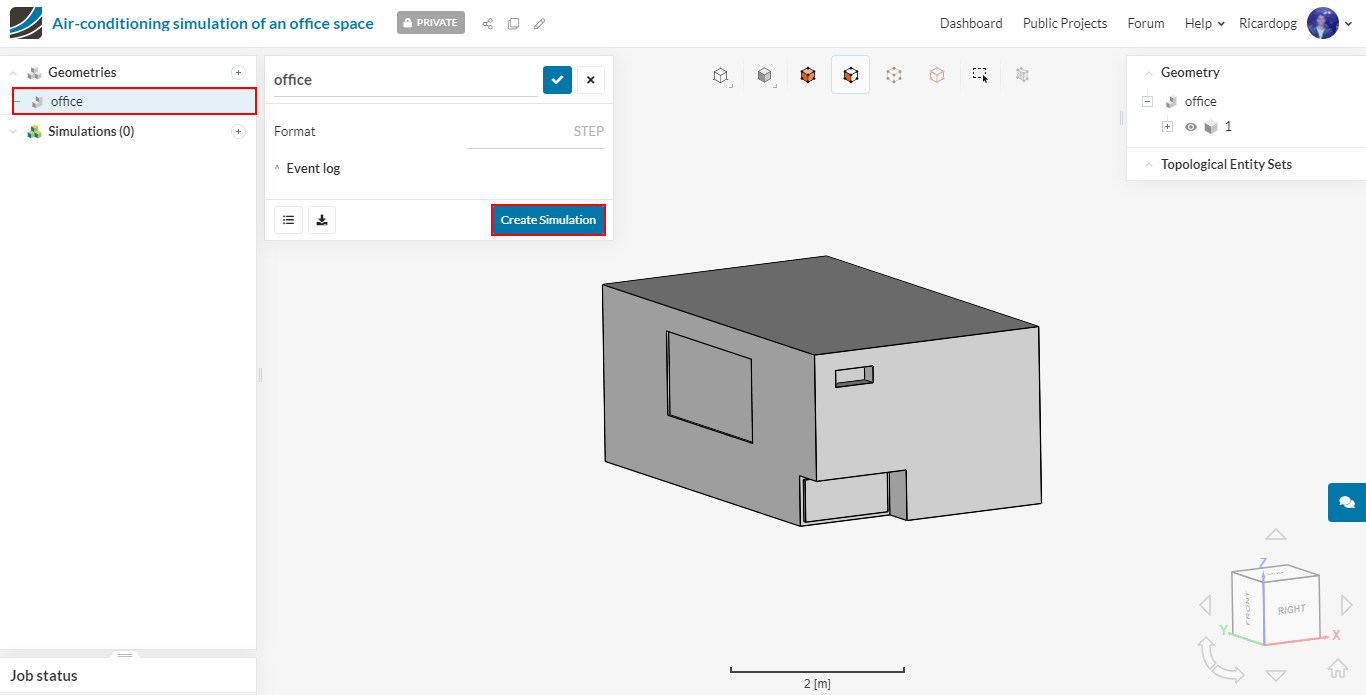This screenshot has height=695, width=1366.
Task: Open the live chat support widget
Action: (x=1346, y=502)
